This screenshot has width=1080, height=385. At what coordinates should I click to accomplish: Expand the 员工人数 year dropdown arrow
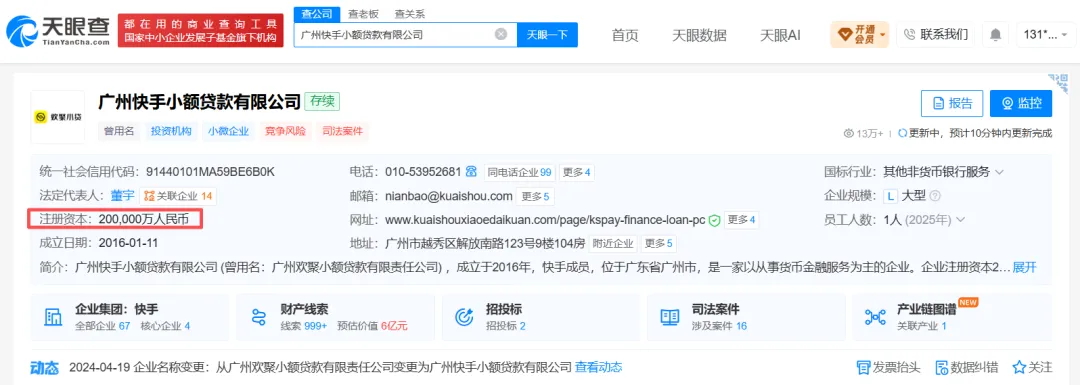960,220
